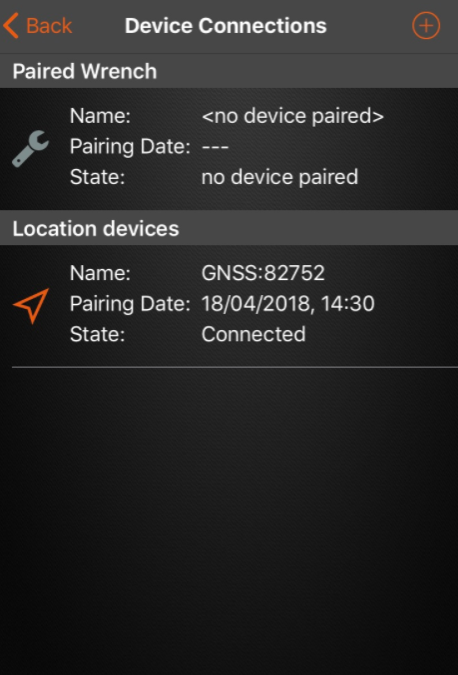Image resolution: width=458 pixels, height=675 pixels.
Task: Select the GNSS:82752 device name
Action: [x=263, y=273]
